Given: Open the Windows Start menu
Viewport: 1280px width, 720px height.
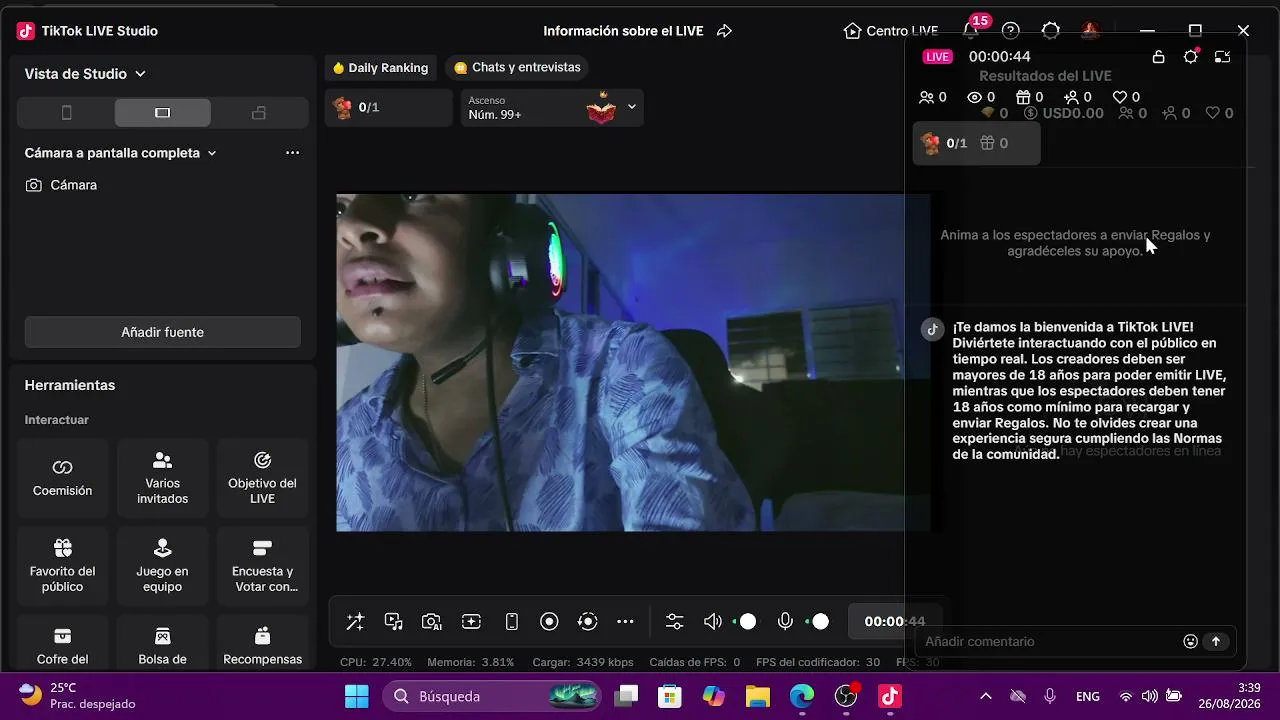Looking at the screenshot, I should 356,696.
